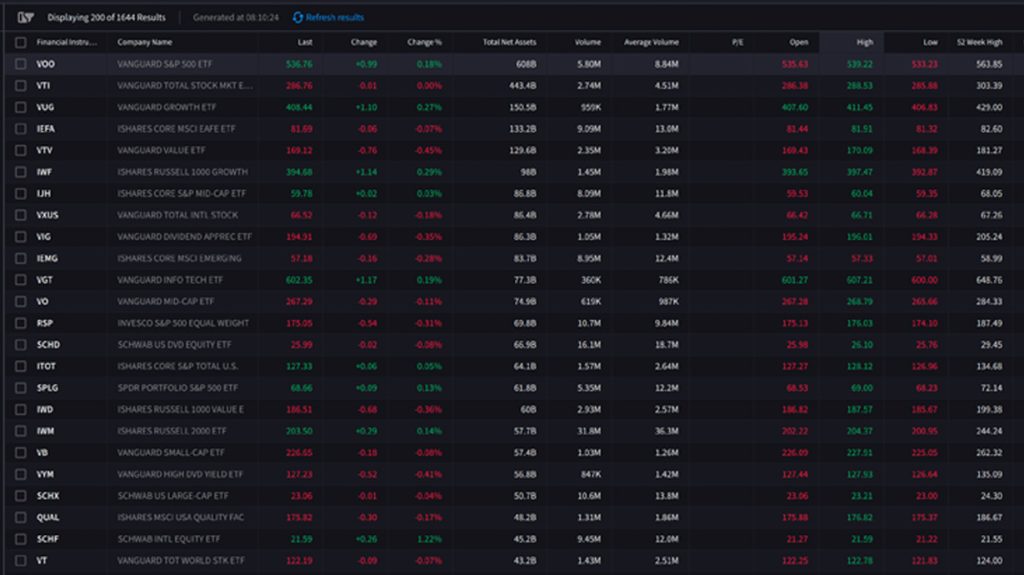Tick the IEFA row checkbox

pos(21,129)
